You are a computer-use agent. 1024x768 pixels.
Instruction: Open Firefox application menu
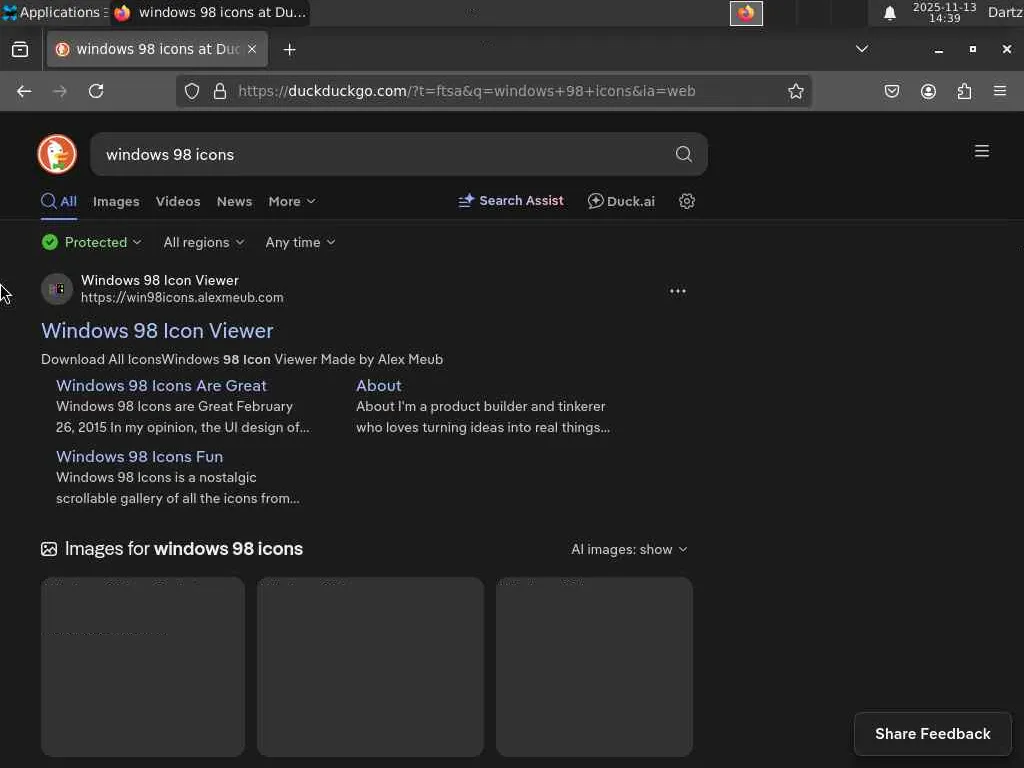click(999, 91)
